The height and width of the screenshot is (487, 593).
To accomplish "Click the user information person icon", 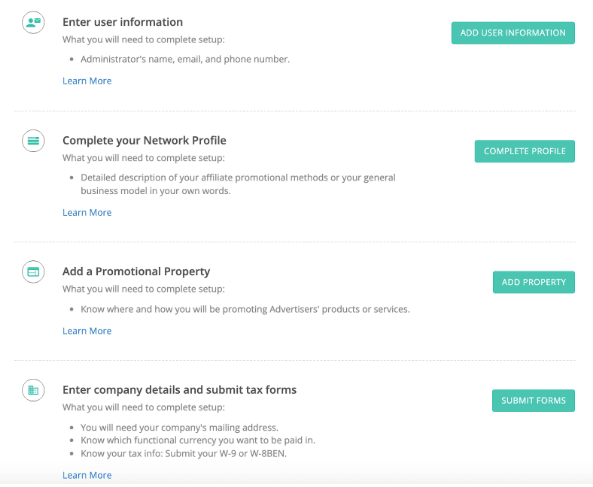I will pos(33,22).
